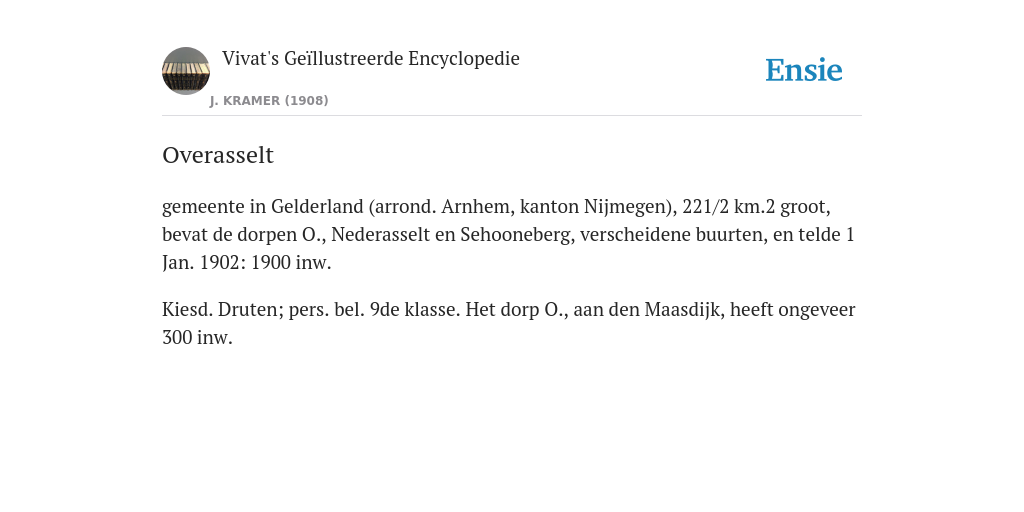Select the author J. KRAMER (1908)
Image resolution: width=1024 pixels, height=512 pixels.
[x=269, y=101]
